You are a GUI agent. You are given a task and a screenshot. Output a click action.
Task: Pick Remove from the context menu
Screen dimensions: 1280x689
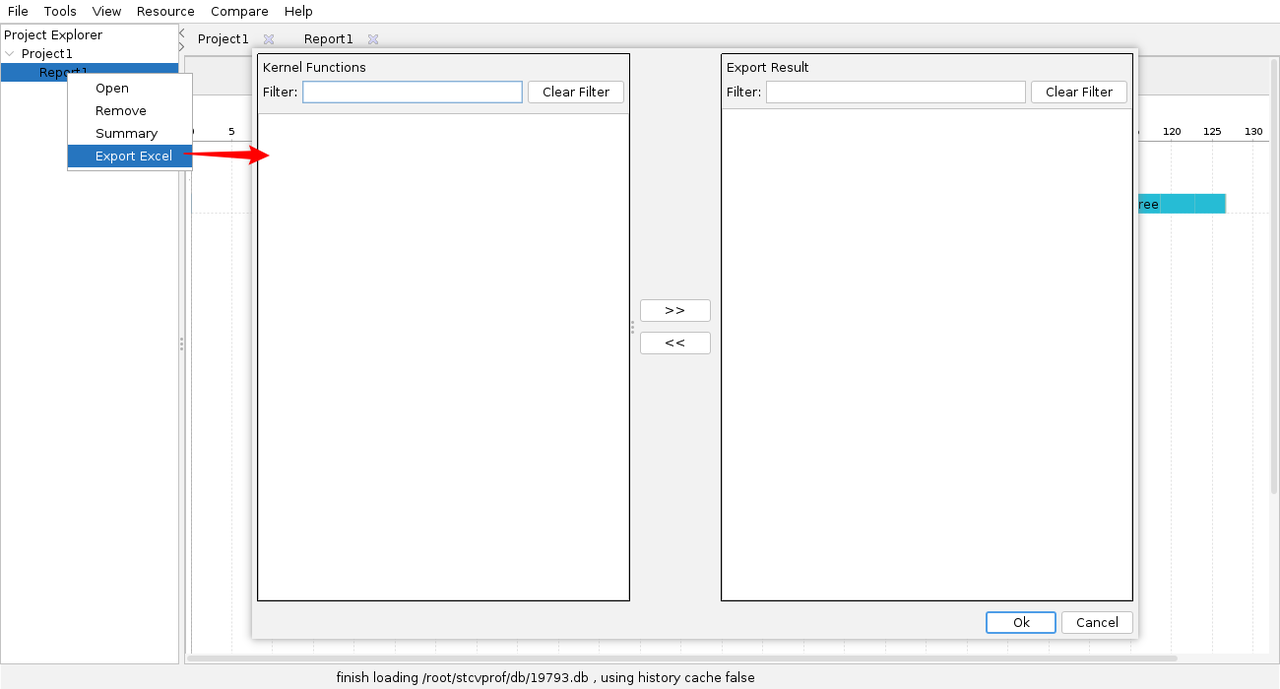(x=121, y=111)
